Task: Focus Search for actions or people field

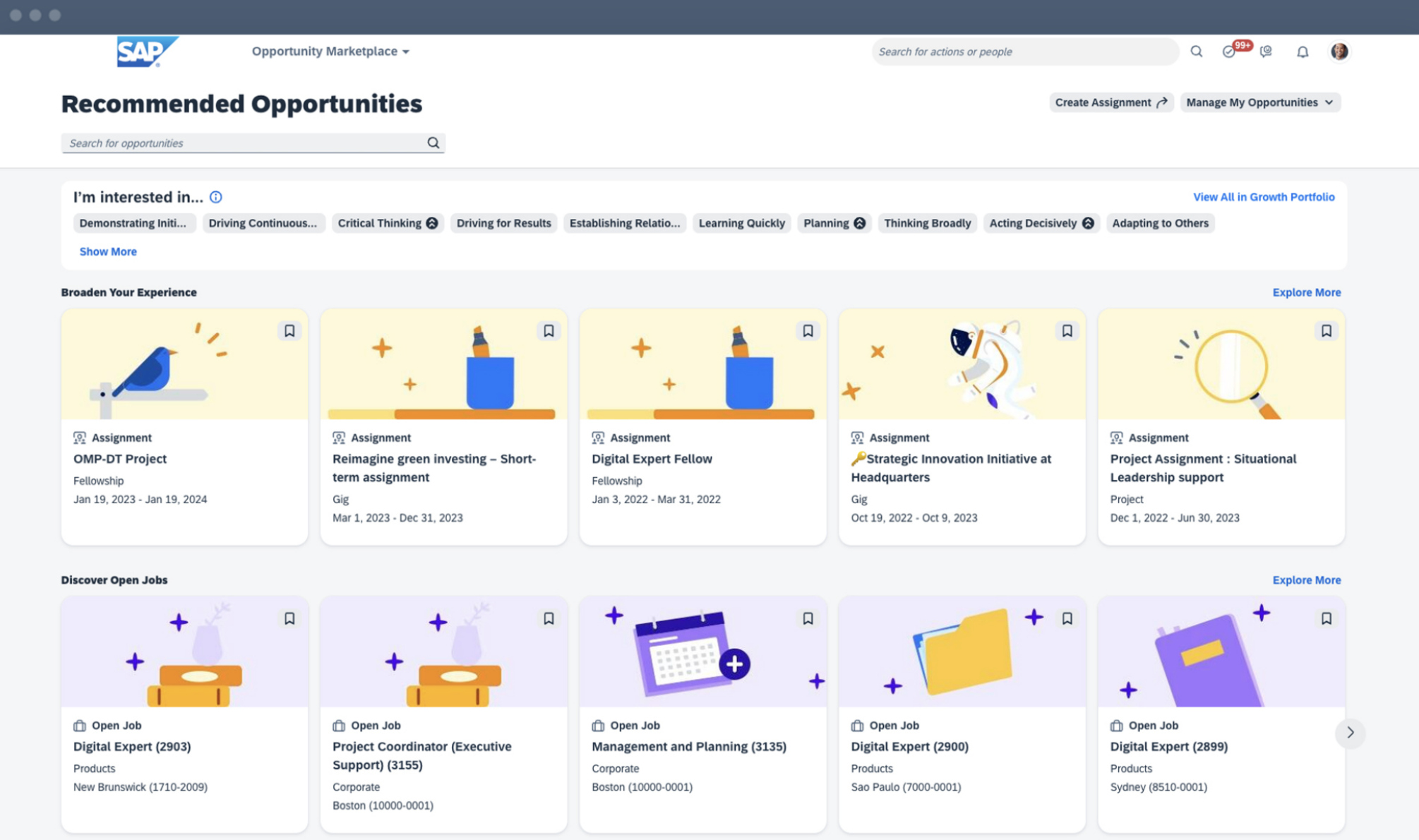Action: click(1025, 52)
